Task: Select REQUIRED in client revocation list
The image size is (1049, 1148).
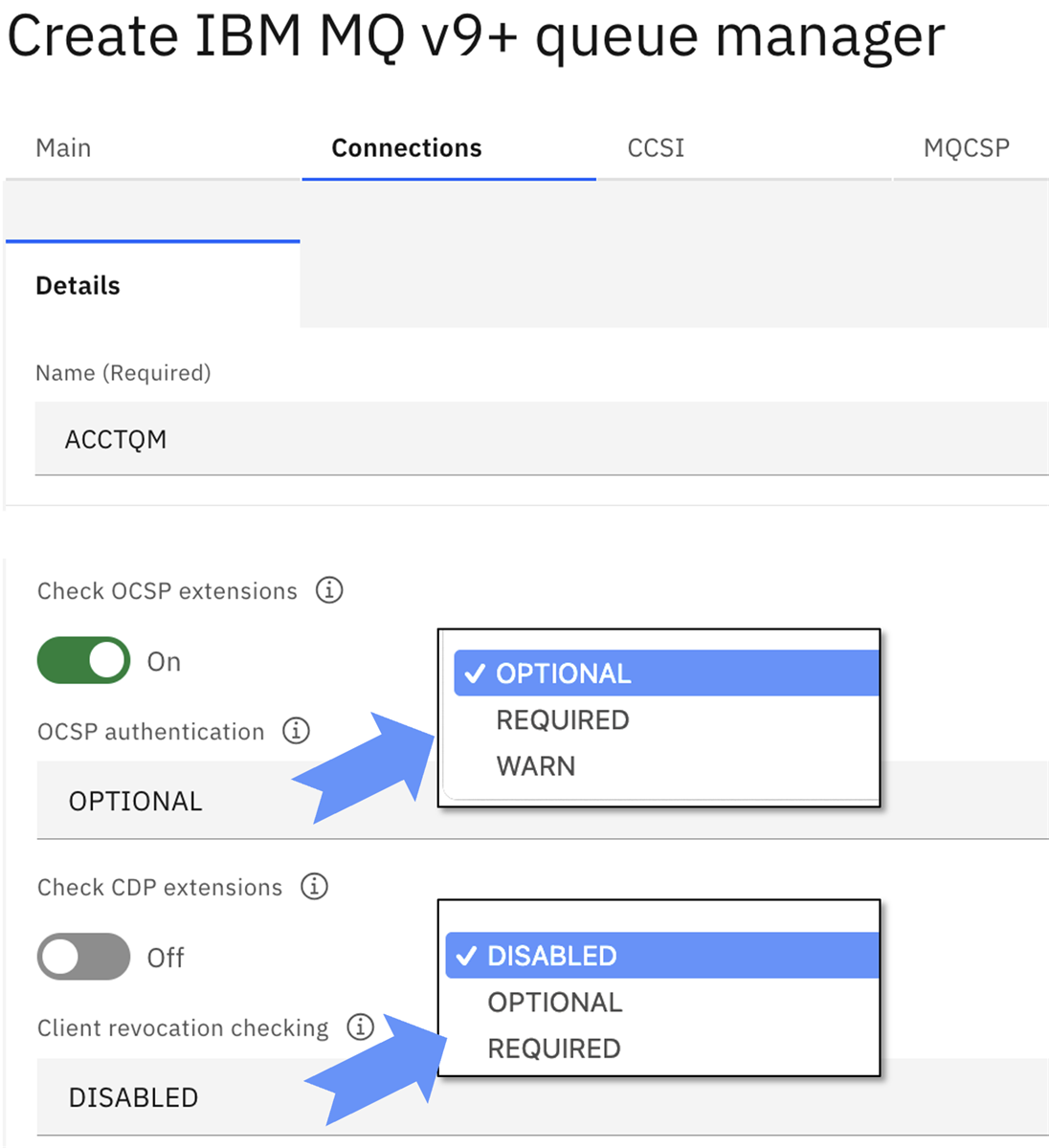Action: (x=554, y=1049)
